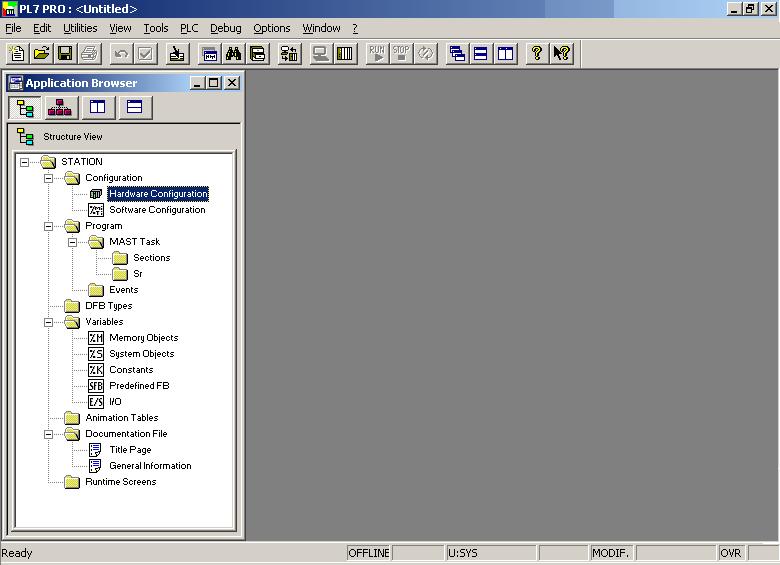The height and width of the screenshot is (565, 780).
Task: Select Predefined FB tree item
Action: pos(139,386)
